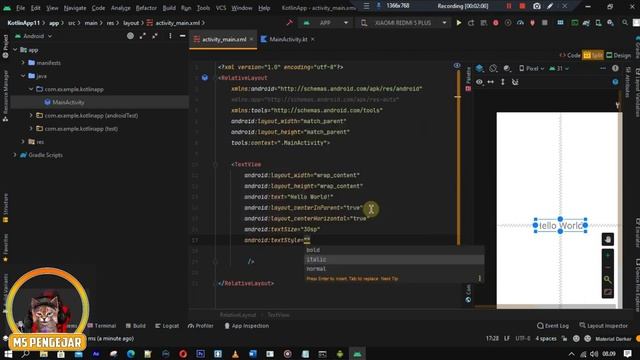Open VLC from the Windows taskbar
This screenshot has width=640, height=360.
pyautogui.click(x=235, y=353)
